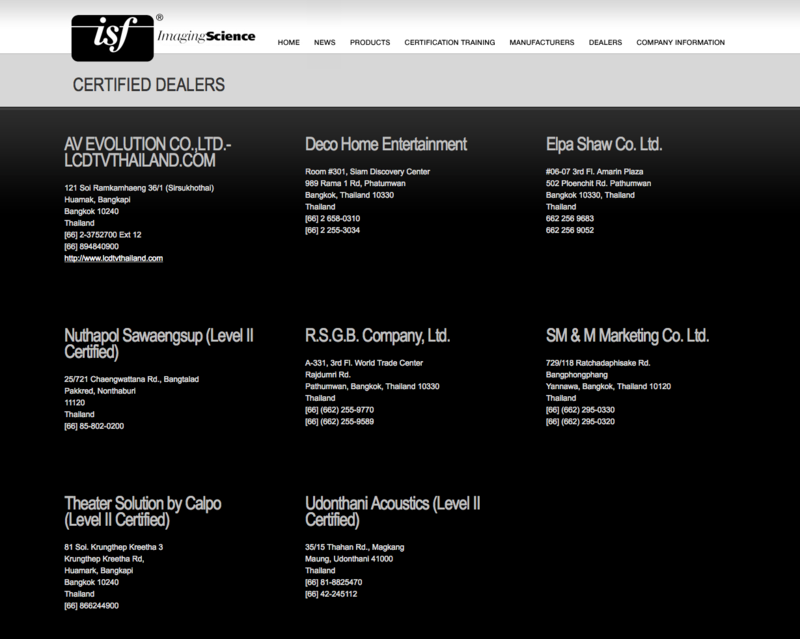Select A-331, 3rd Fl. World Trade Center
The height and width of the screenshot is (639, 800).
(364, 363)
